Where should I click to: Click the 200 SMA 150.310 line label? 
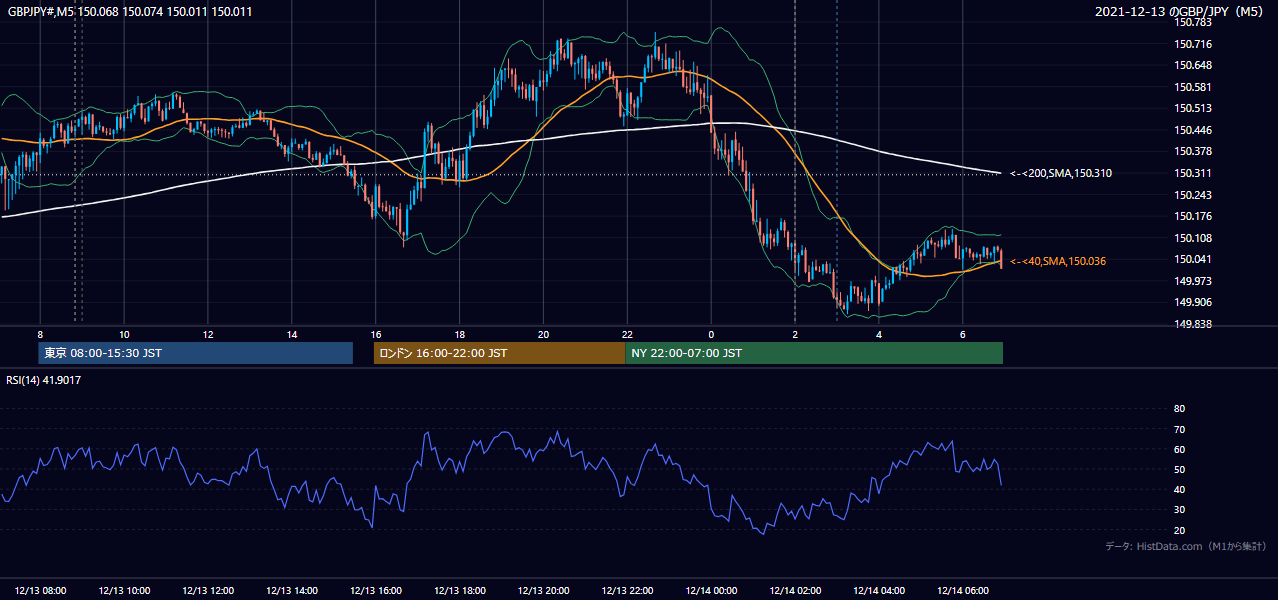(x=1061, y=173)
